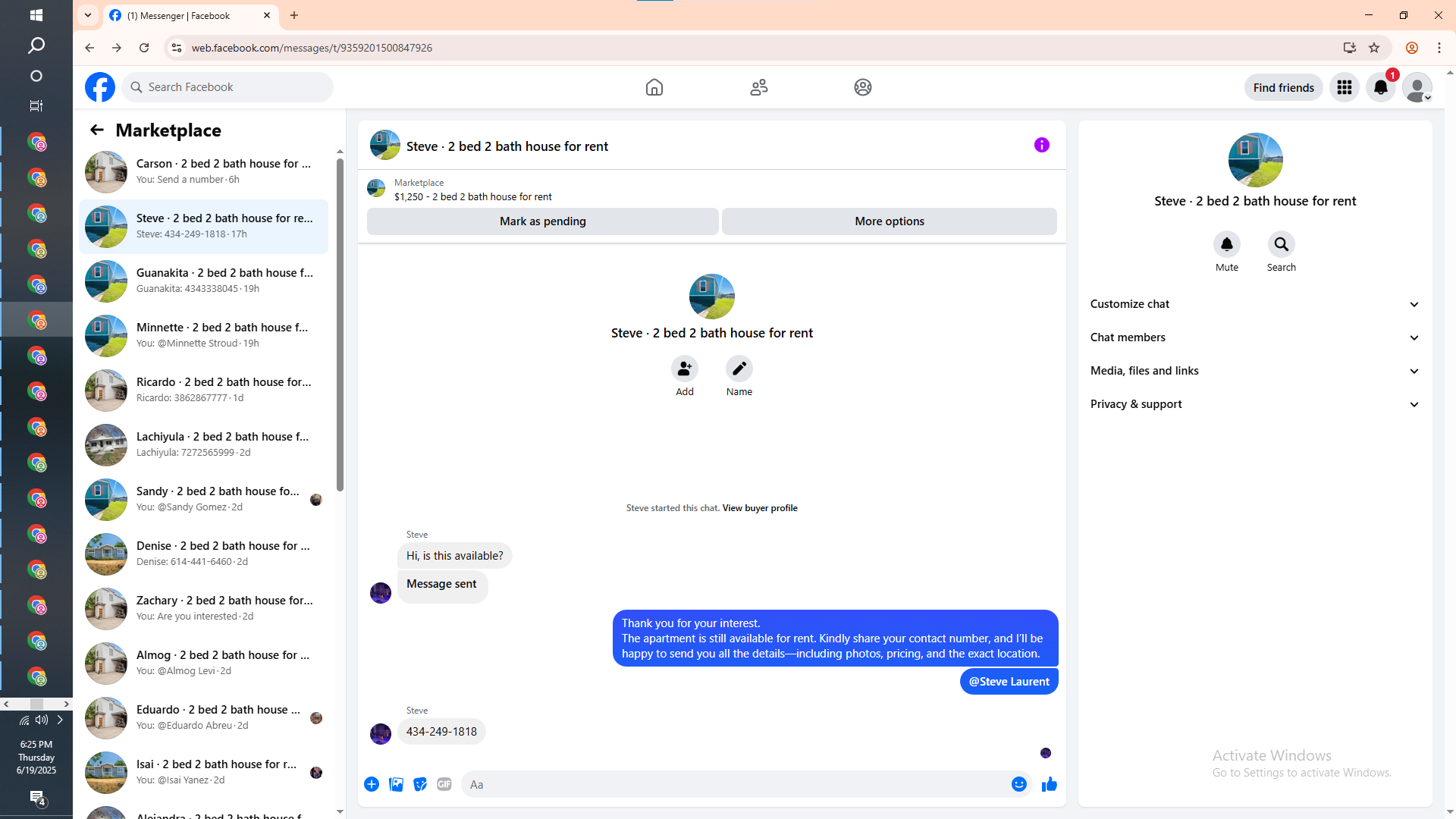
Task: Click the house thumbnail in the right panel
Action: pos(1256,160)
